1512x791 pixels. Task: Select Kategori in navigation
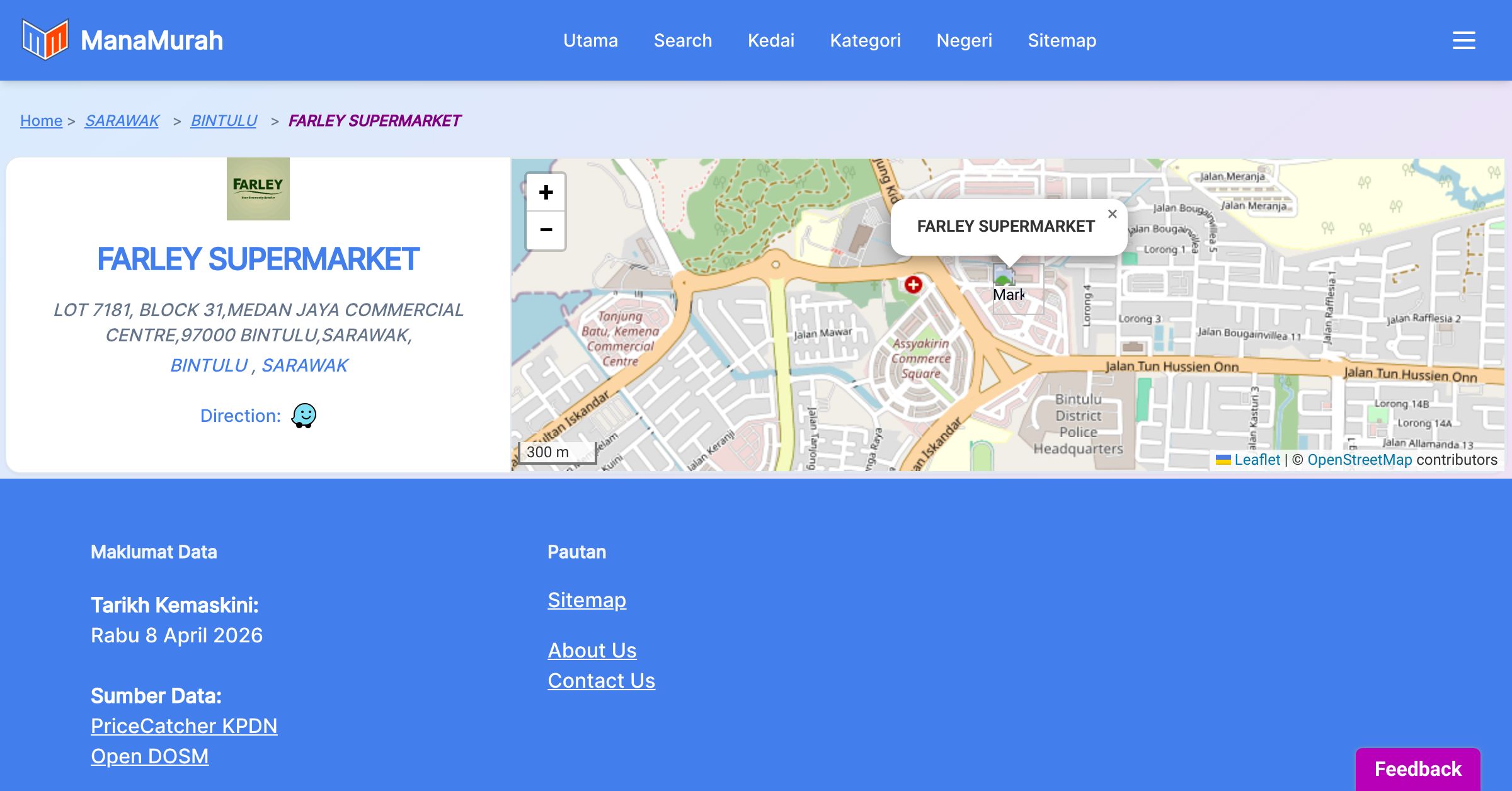coord(865,40)
